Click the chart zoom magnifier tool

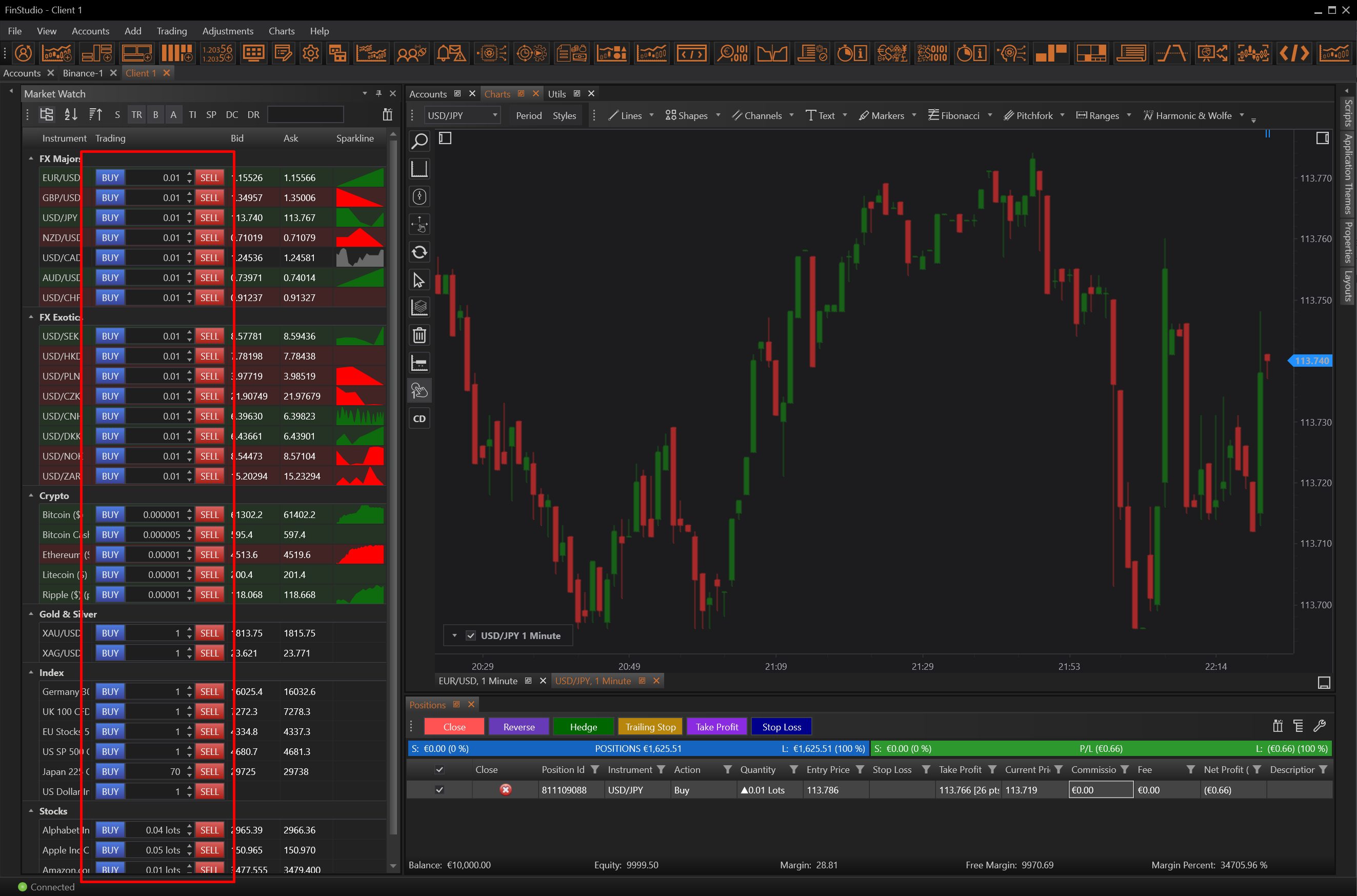click(420, 141)
